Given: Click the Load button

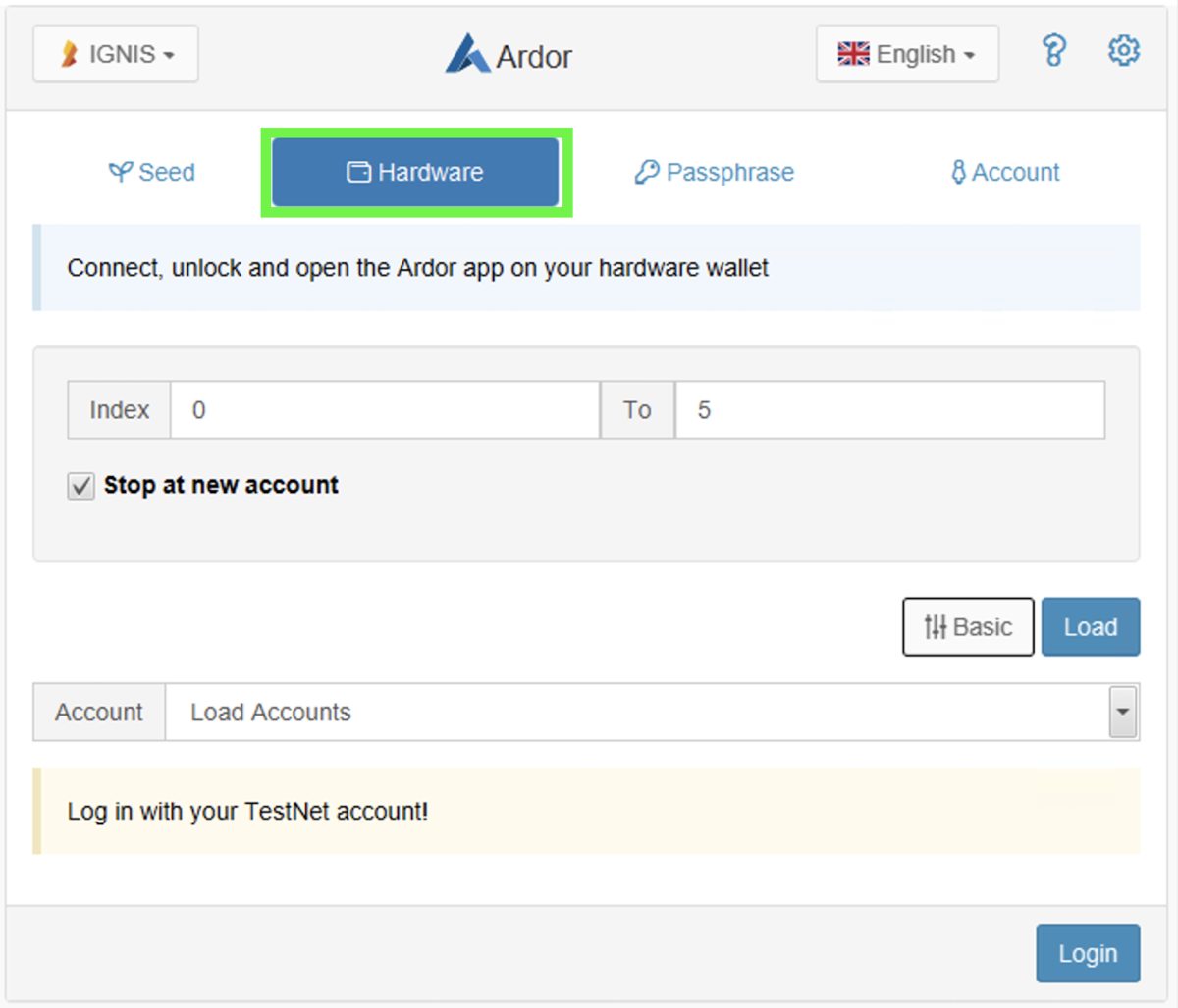Looking at the screenshot, I should point(1091,626).
